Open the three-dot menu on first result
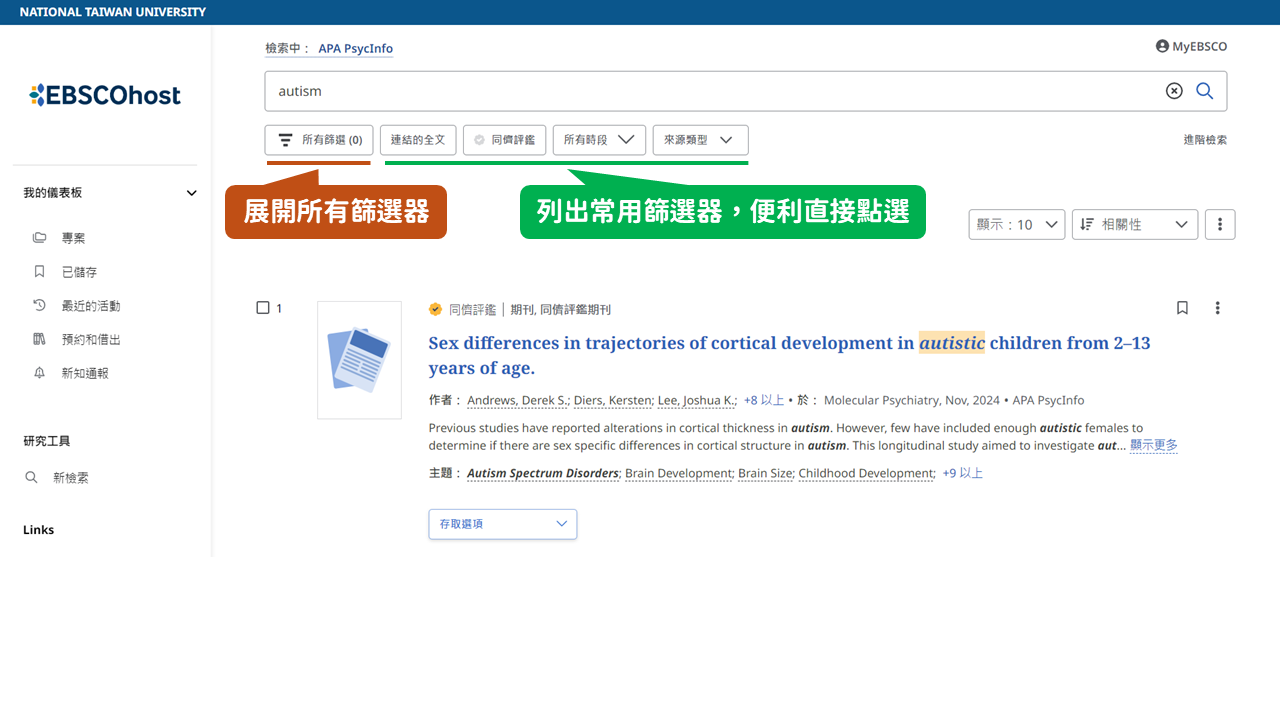Screen dimensions: 1280x720 coord(1217,308)
